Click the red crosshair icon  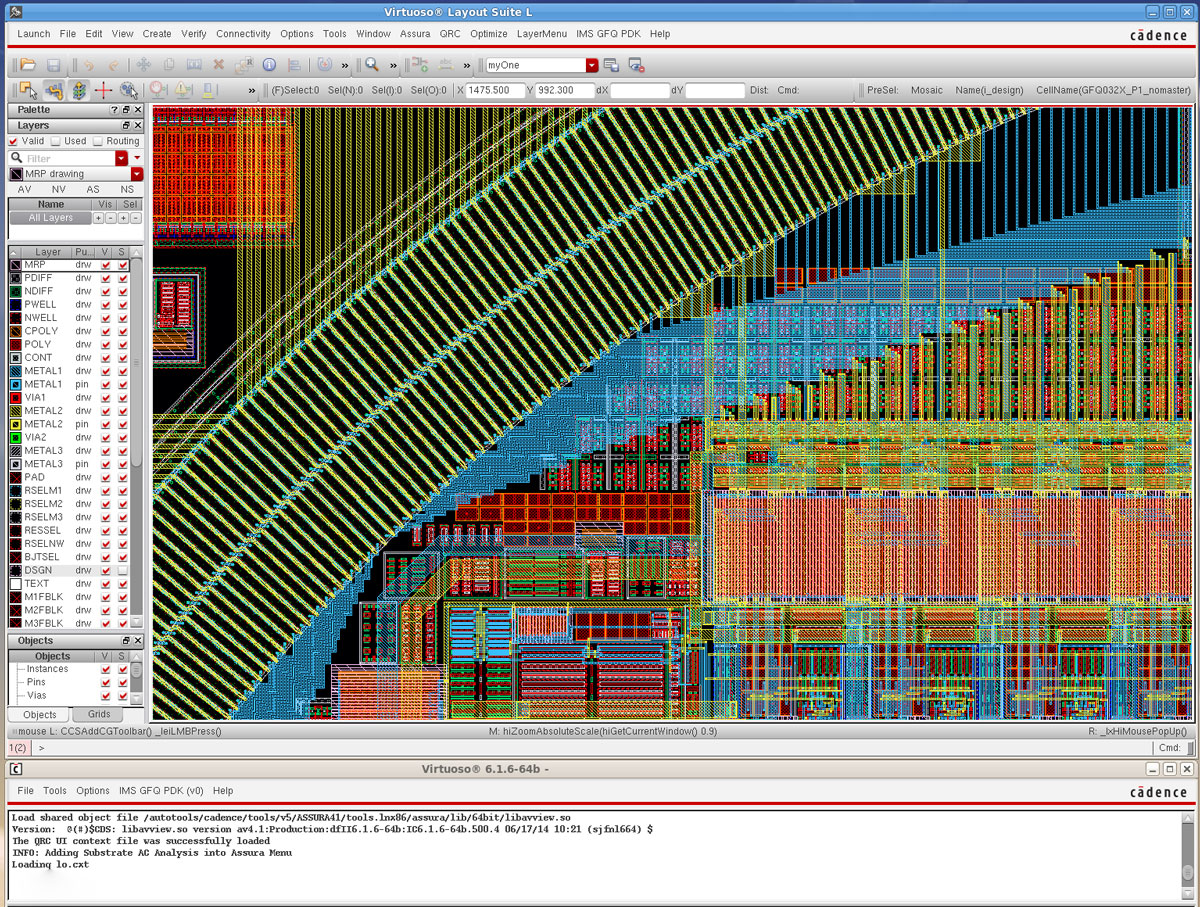tap(104, 90)
